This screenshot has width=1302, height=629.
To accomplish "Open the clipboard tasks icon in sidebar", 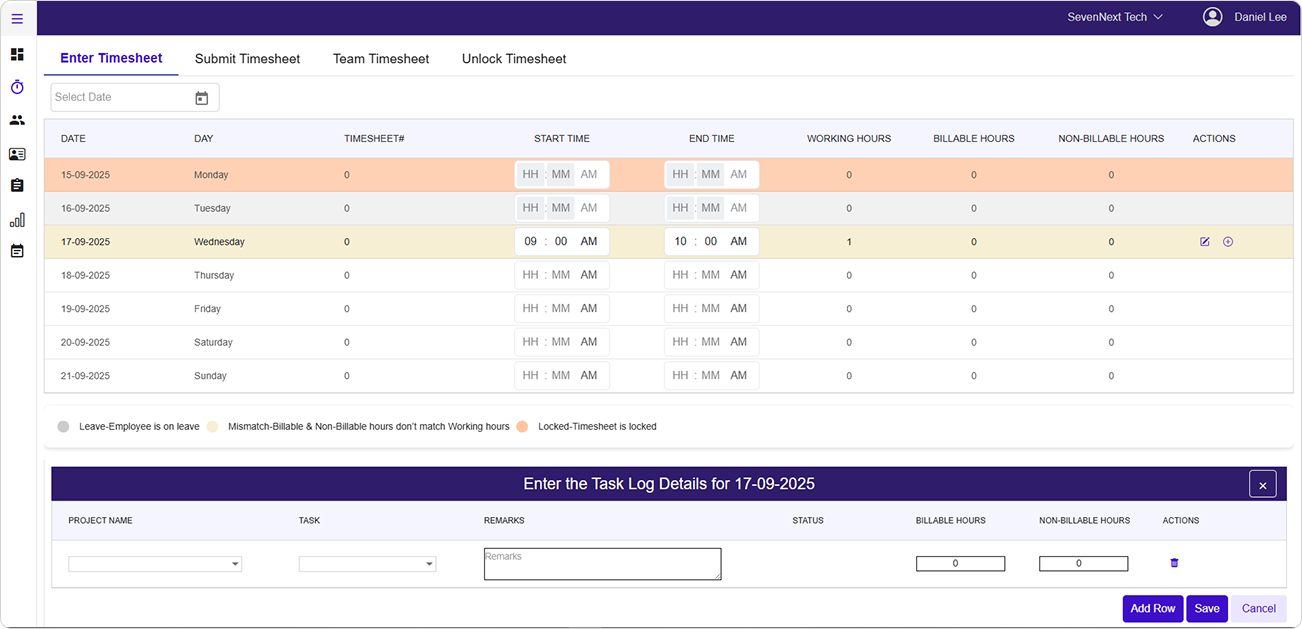I will [17, 186].
